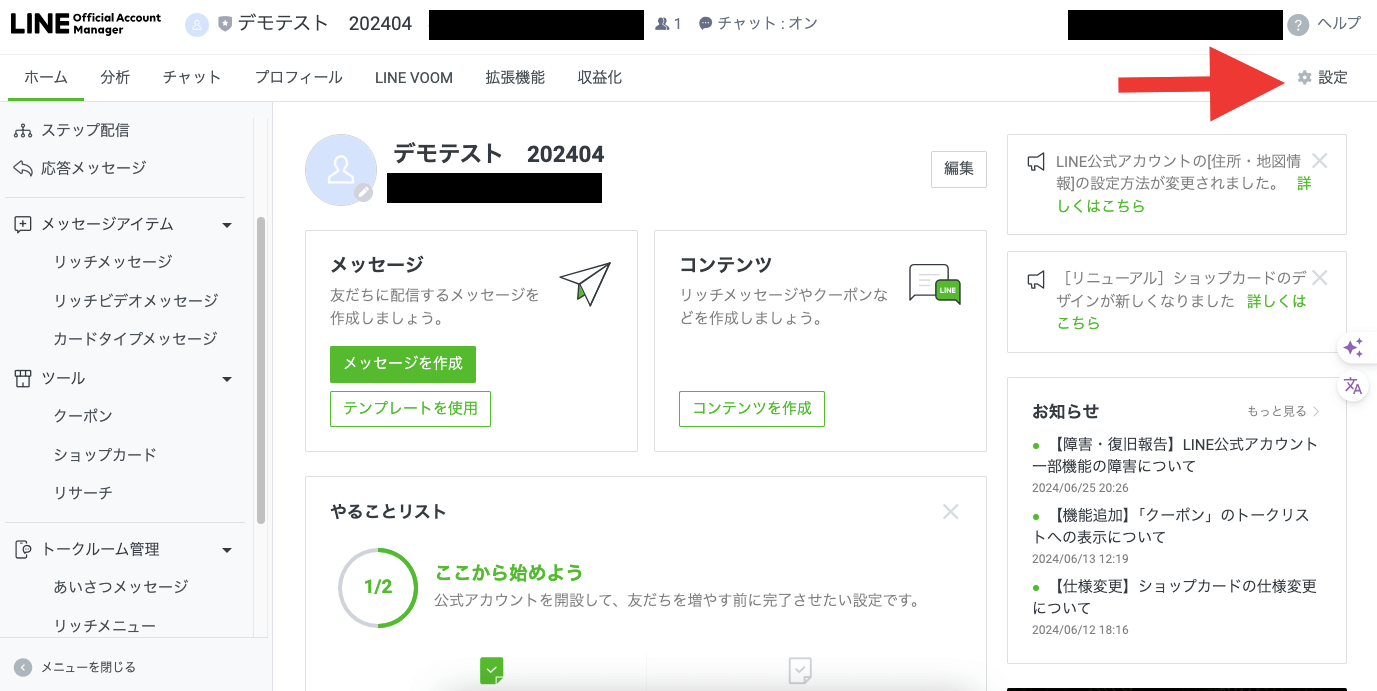This screenshot has height=691, width=1377.
Task: Click チャット：オン status text
Action: coord(768,24)
